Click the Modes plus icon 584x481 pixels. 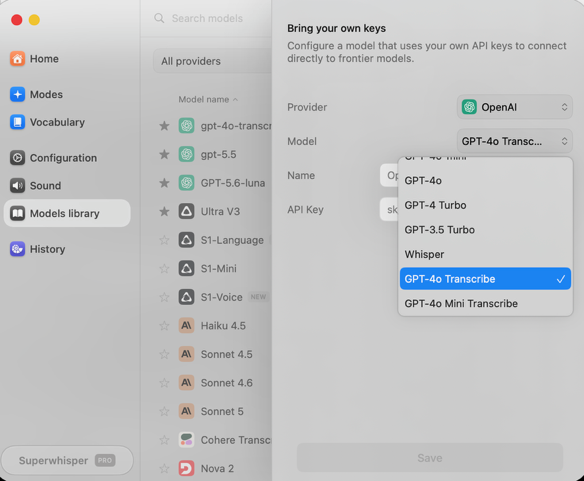pyautogui.click(x=18, y=94)
